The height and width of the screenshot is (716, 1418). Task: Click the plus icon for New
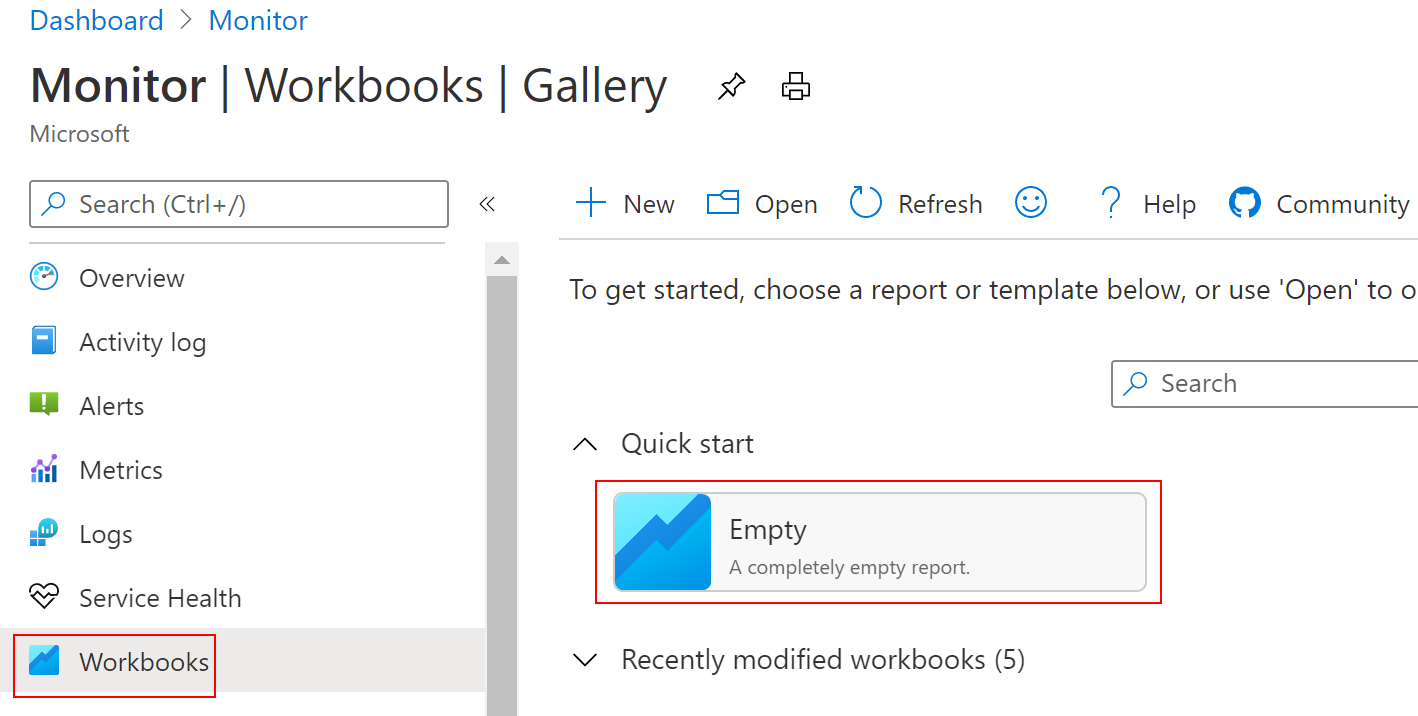coord(591,204)
